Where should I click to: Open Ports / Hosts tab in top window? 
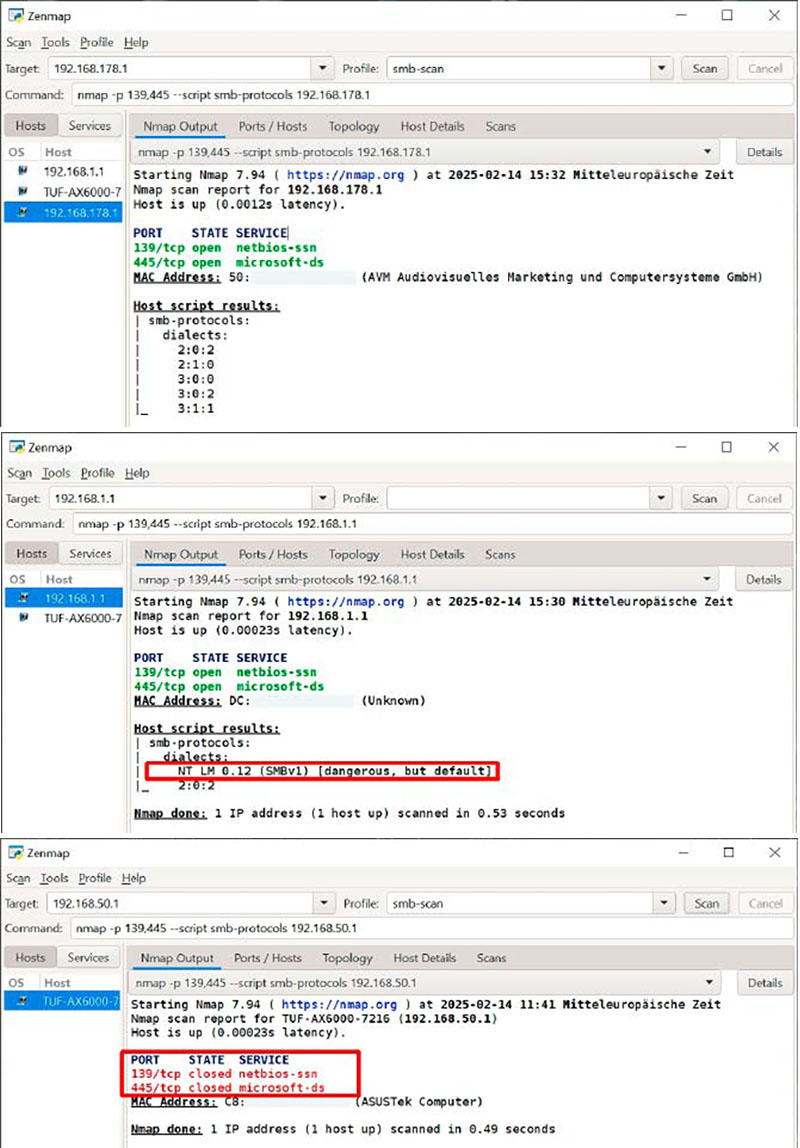273,127
